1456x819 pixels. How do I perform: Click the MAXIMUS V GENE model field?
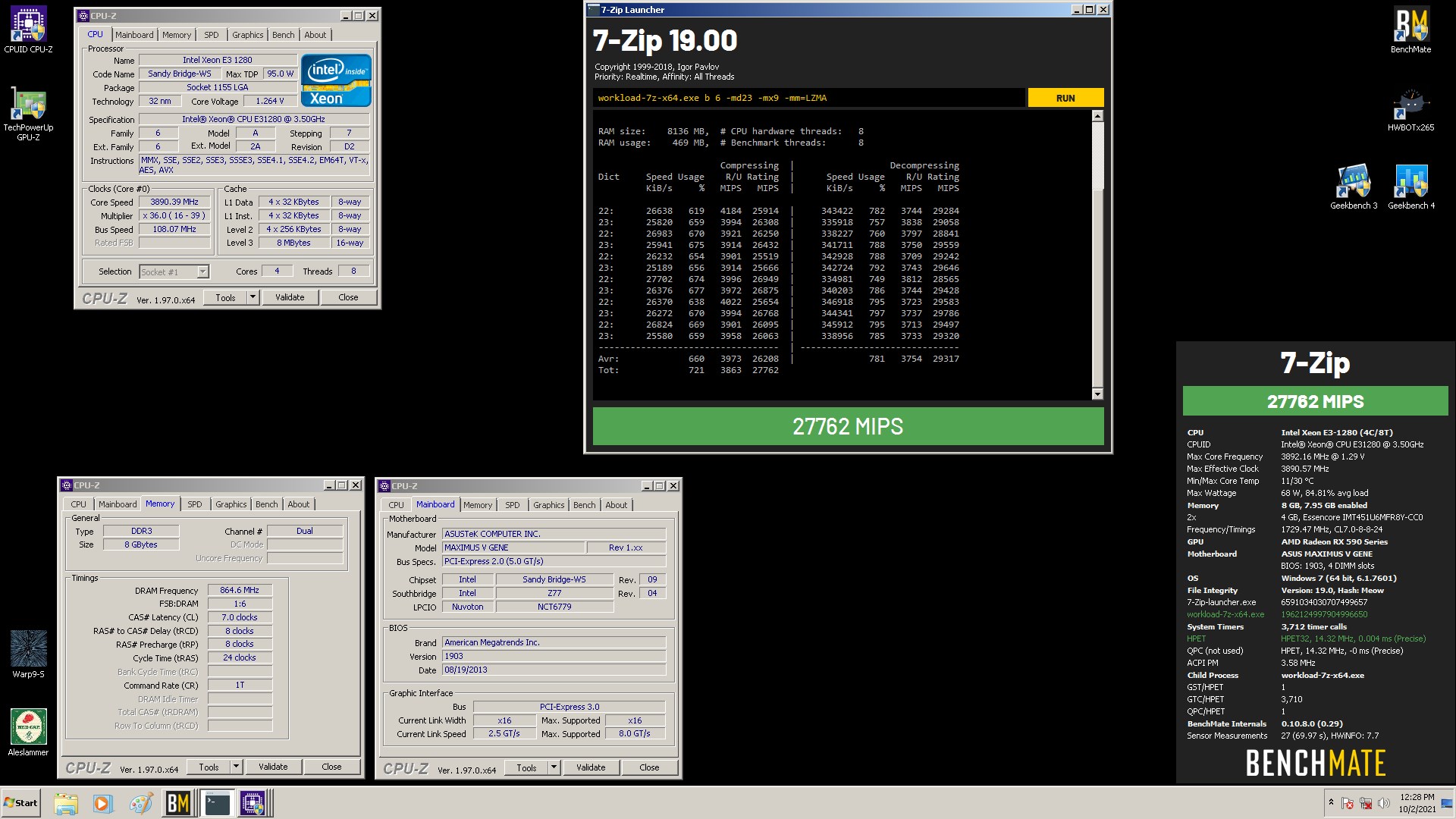513,548
